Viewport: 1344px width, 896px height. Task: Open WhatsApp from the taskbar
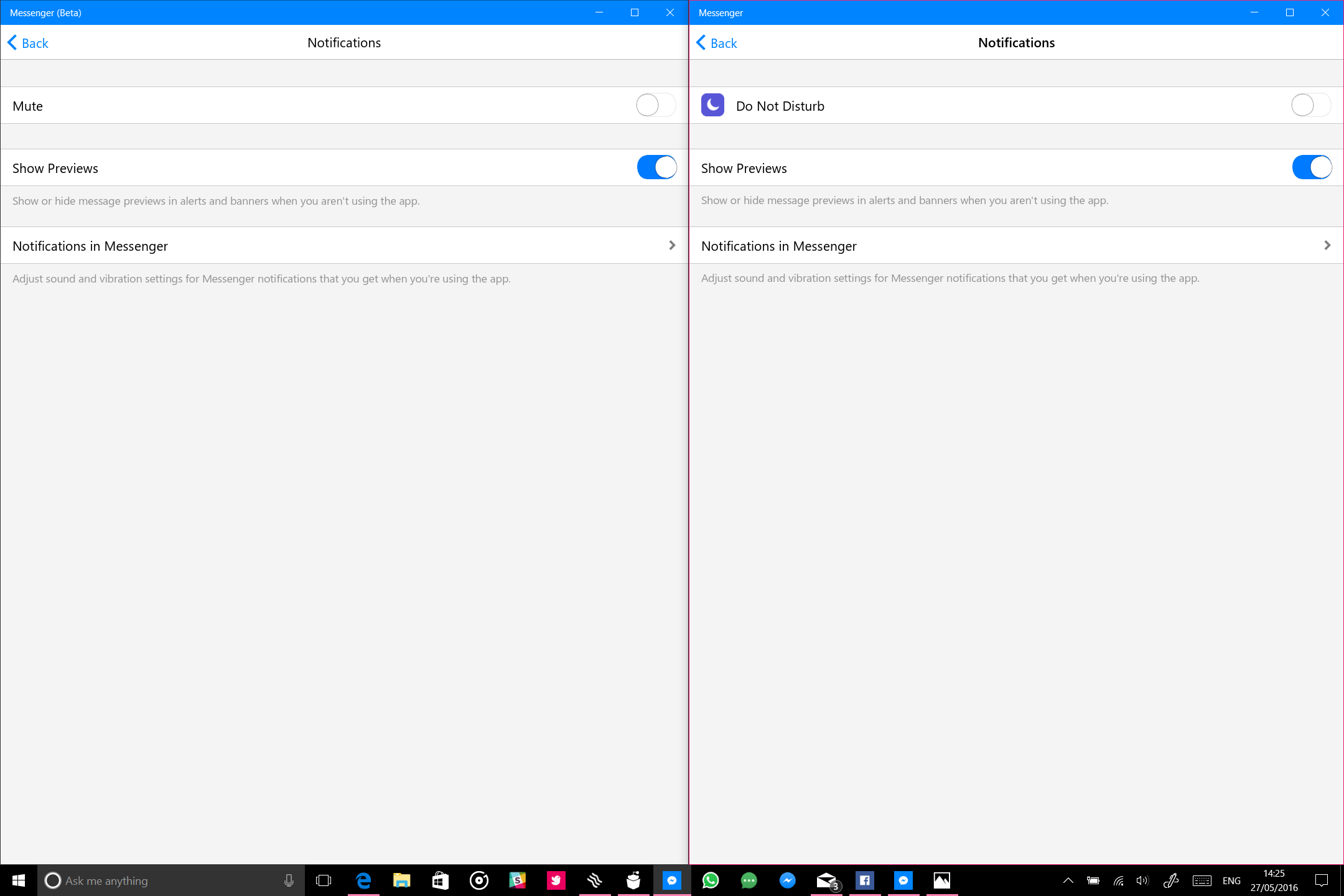[711, 880]
